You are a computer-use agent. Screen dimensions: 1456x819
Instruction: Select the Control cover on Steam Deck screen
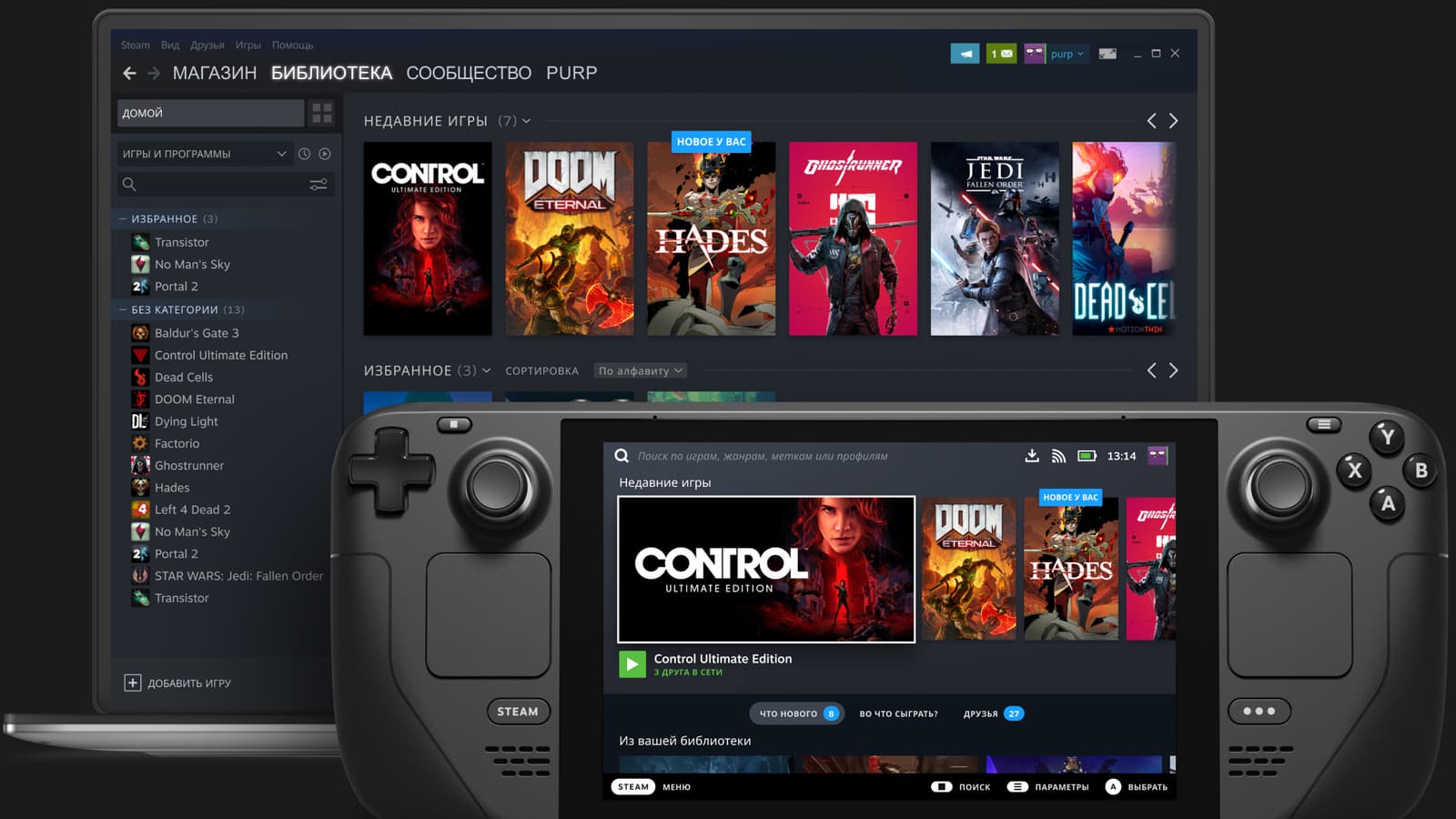(766, 570)
